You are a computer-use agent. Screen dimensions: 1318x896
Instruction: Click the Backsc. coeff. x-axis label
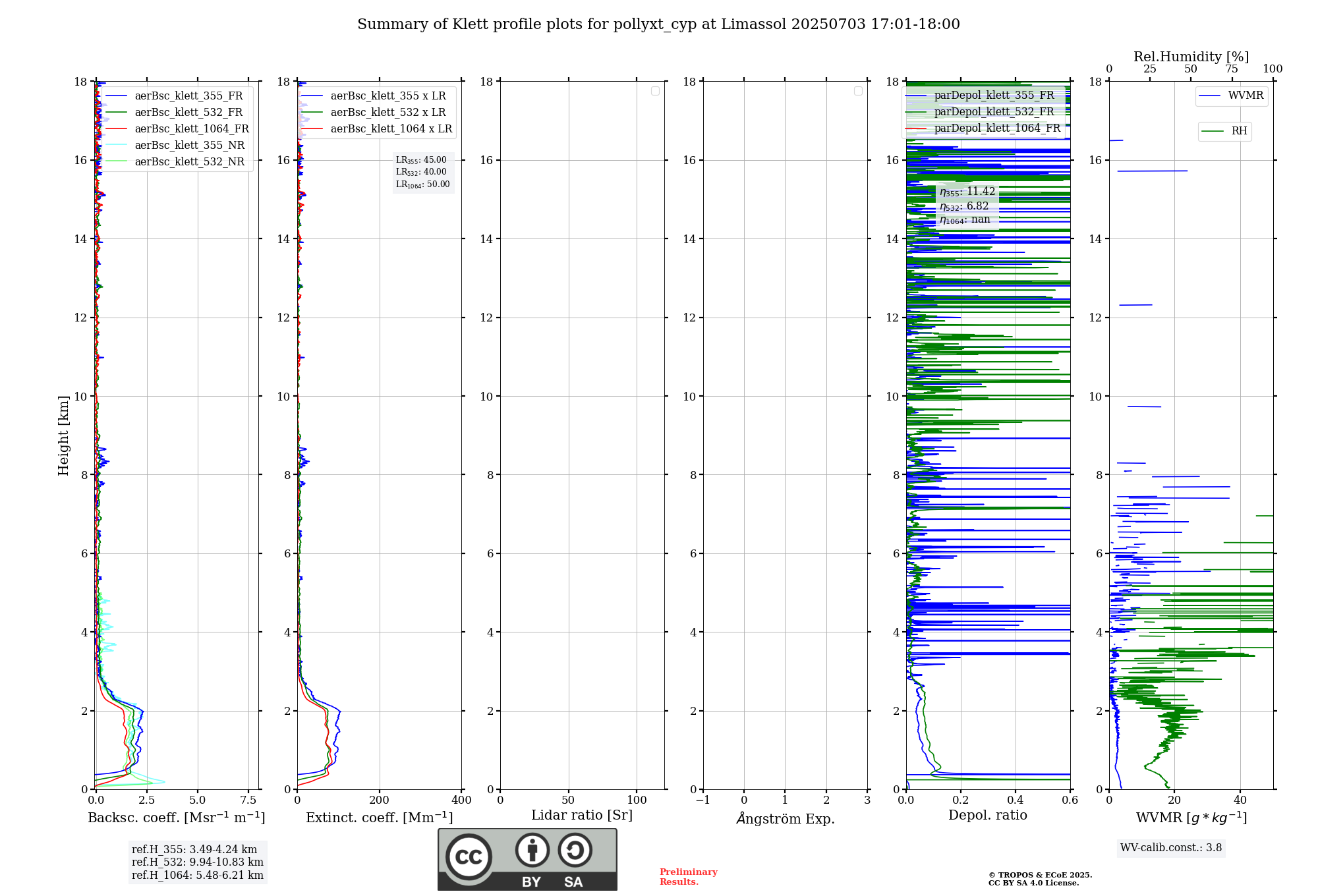coord(177,818)
